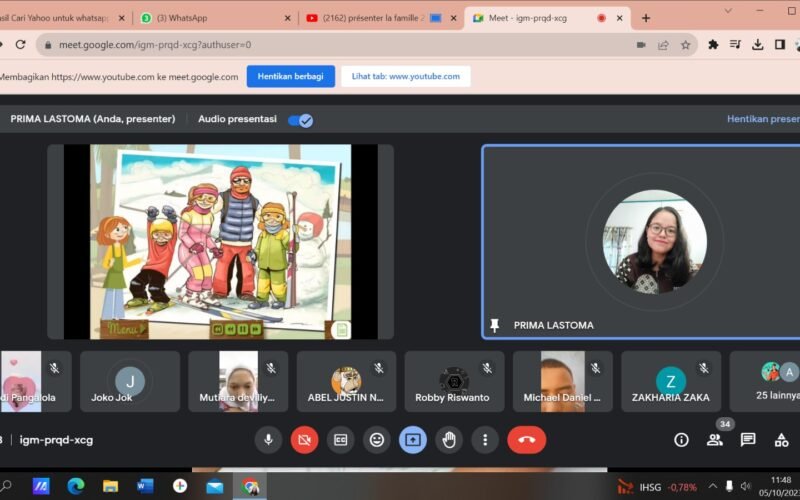Open more options three-dot menu
The width and height of the screenshot is (800, 500).
click(x=485, y=439)
